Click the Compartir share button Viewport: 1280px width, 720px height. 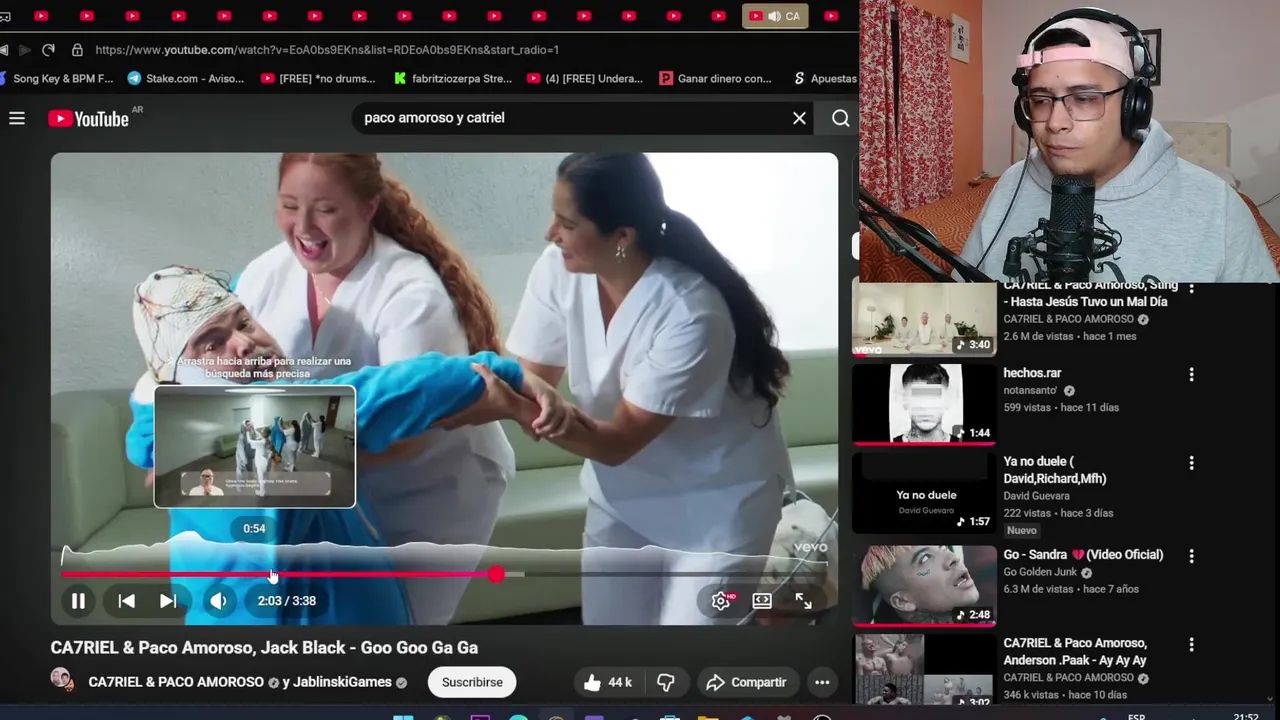747,682
